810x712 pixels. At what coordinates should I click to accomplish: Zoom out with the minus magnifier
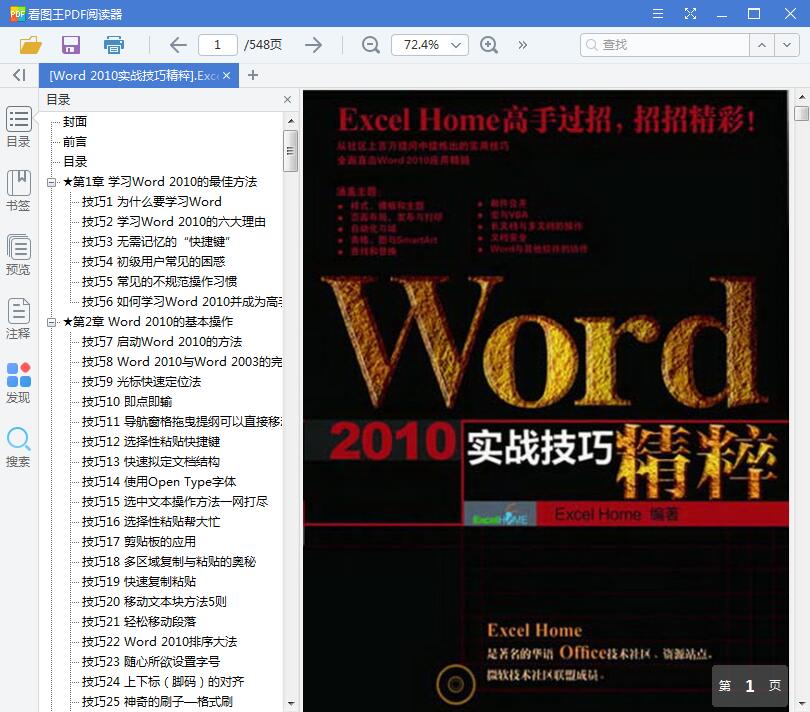pyautogui.click(x=370, y=45)
